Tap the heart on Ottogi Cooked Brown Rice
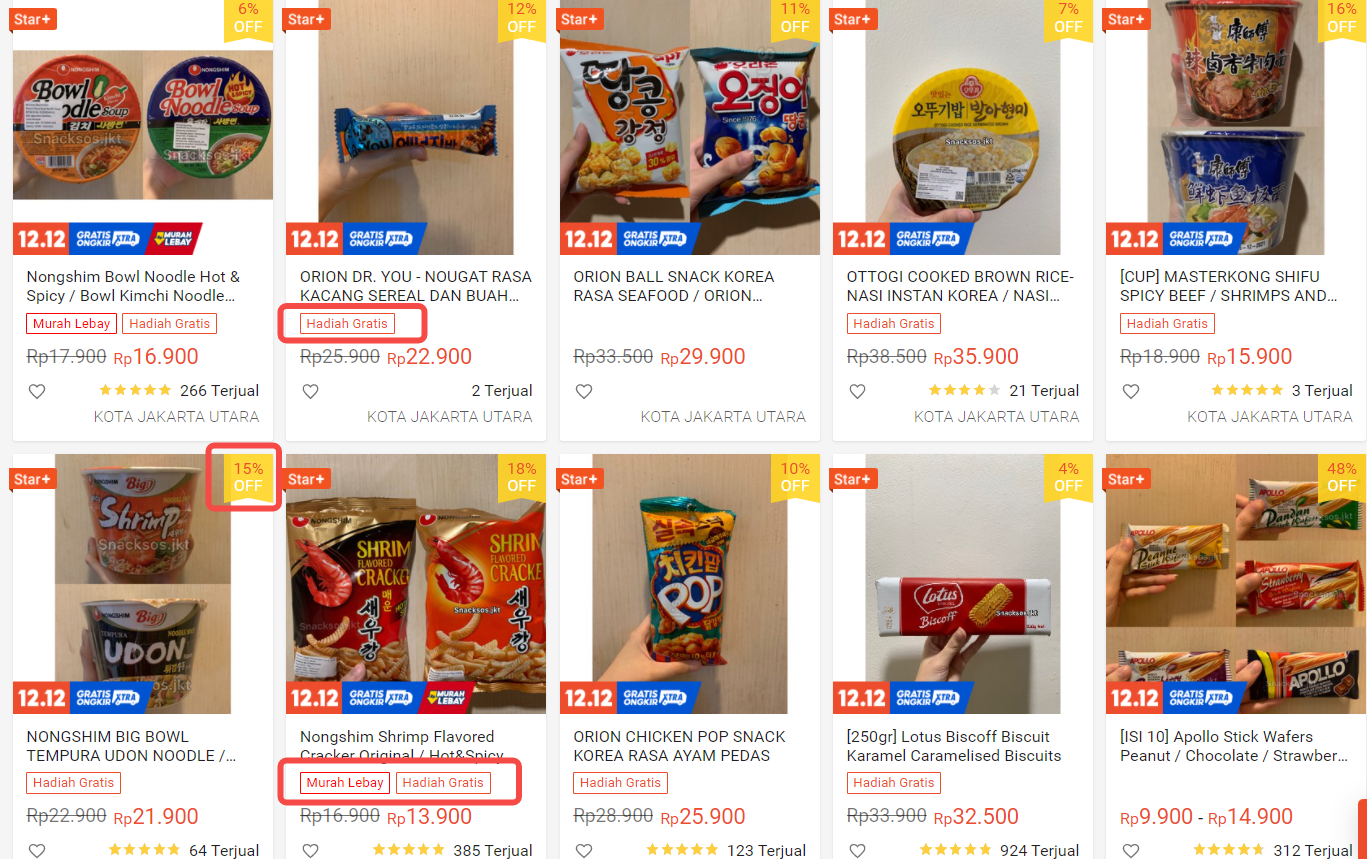Viewport: 1367px width, 859px height. pyautogui.click(x=857, y=391)
